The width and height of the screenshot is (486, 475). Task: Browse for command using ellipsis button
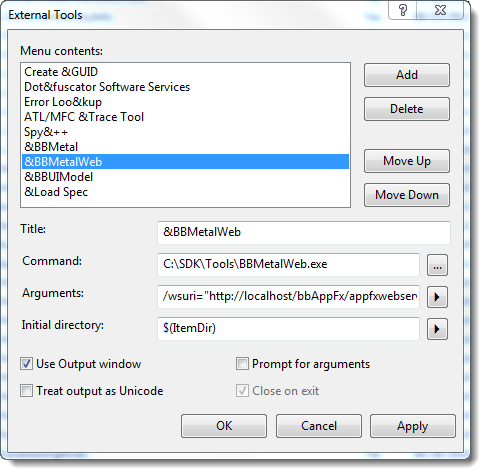tap(437, 265)
